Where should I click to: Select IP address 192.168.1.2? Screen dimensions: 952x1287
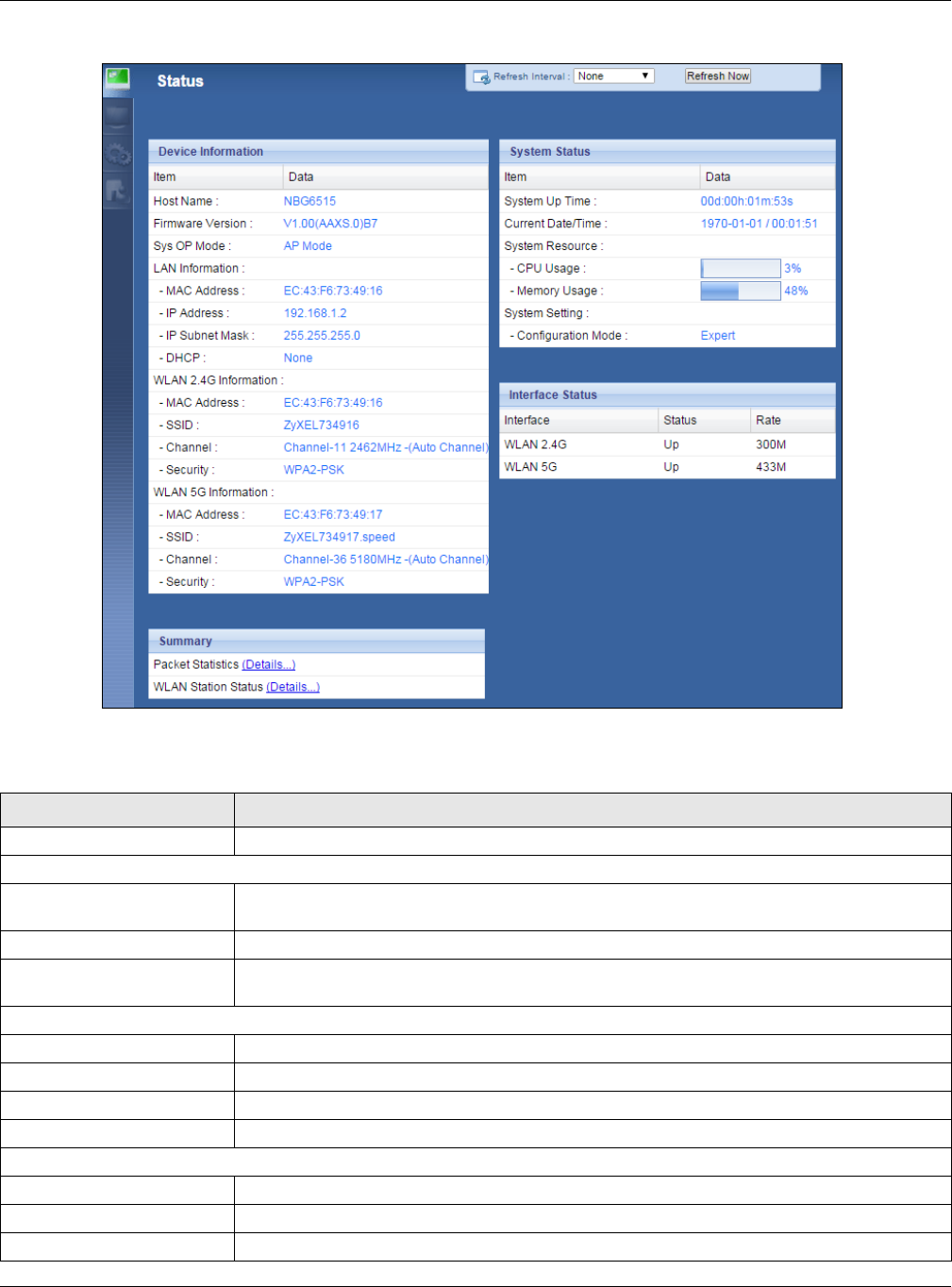point(315,313)
